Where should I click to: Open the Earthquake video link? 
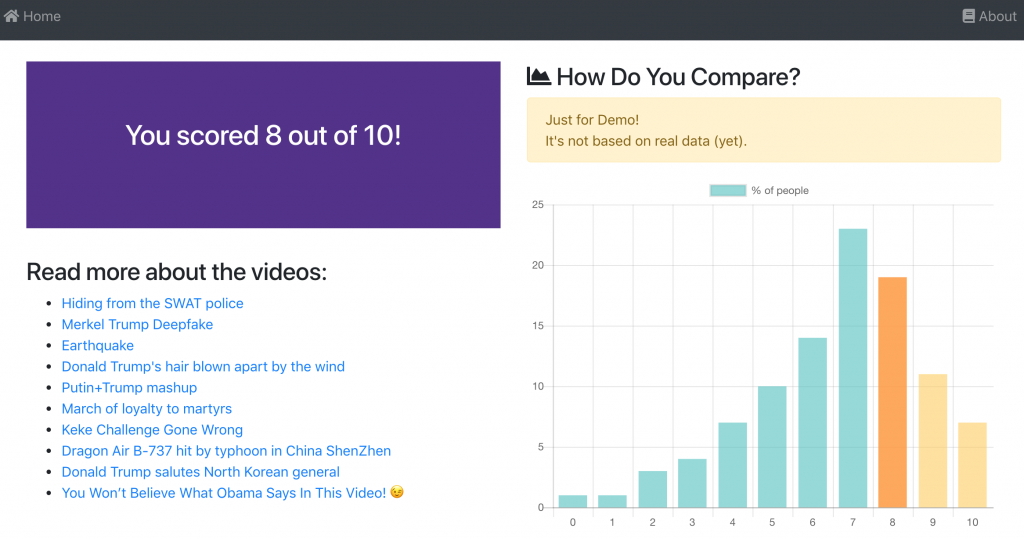97,345
